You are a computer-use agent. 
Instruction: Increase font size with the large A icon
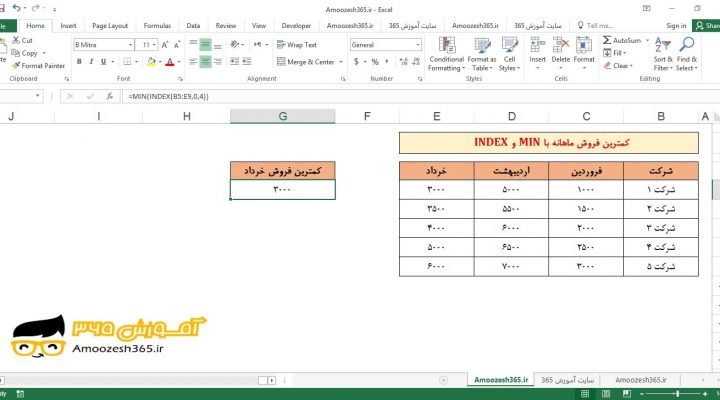click(165, 45)
